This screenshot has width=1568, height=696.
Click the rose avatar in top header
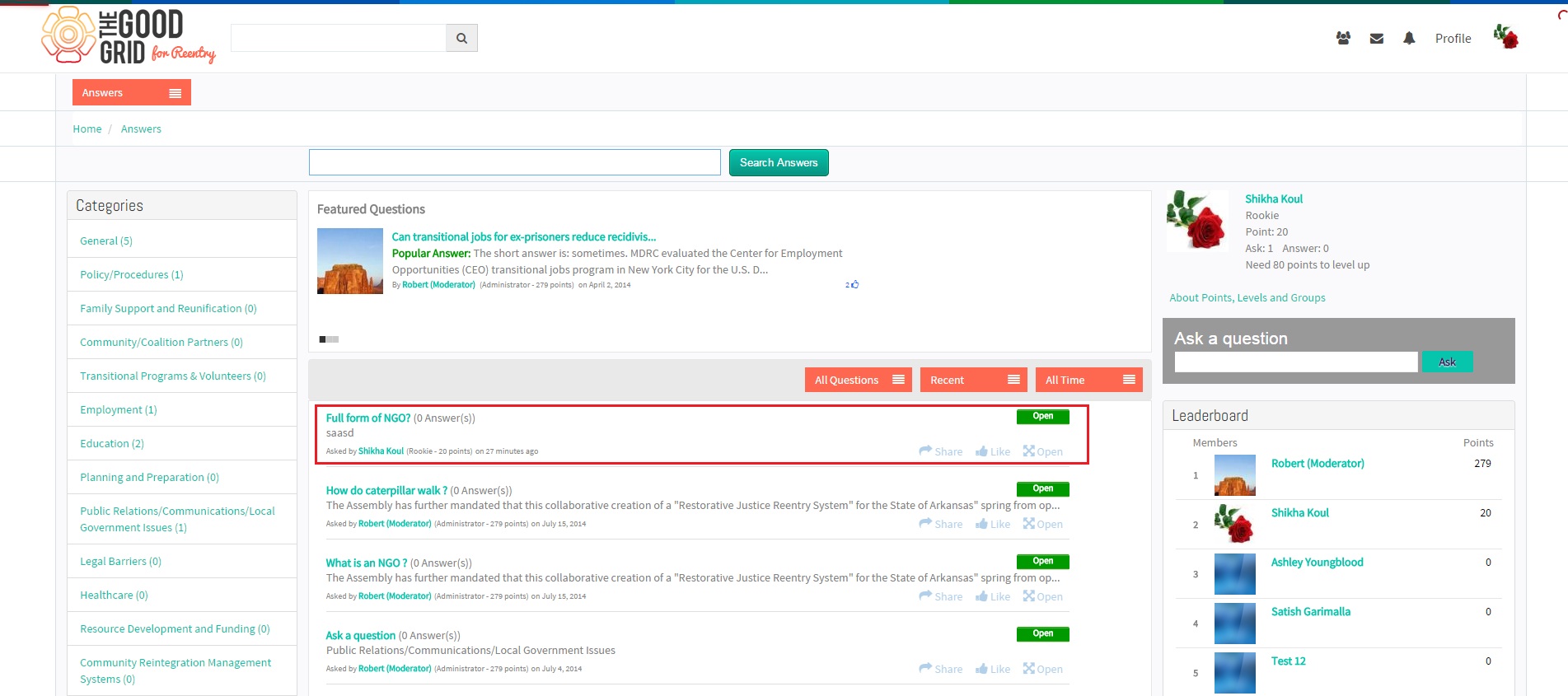coord(1505,36)
